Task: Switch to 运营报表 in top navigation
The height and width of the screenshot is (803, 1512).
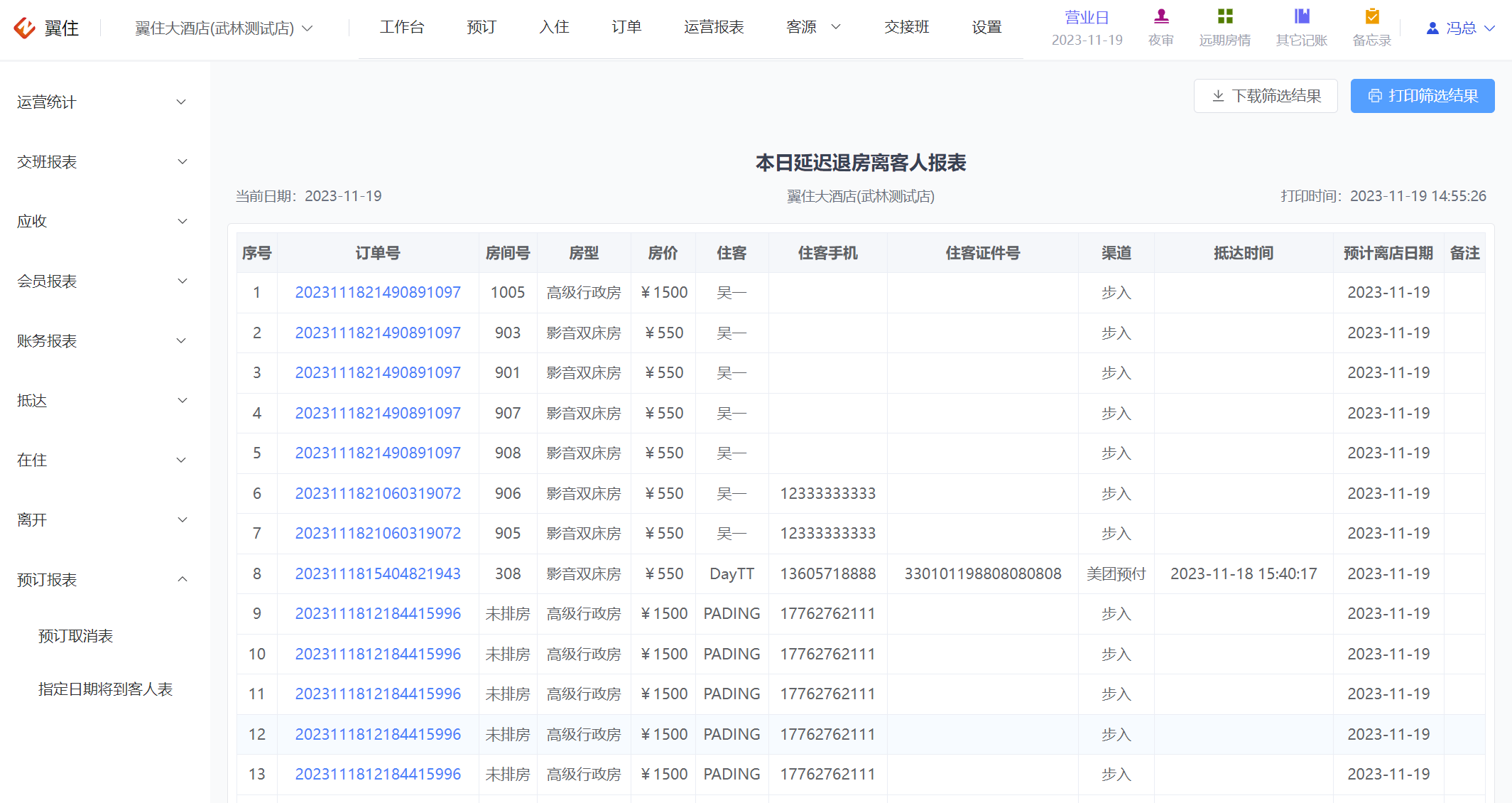Action: click(x=714, y=27)
